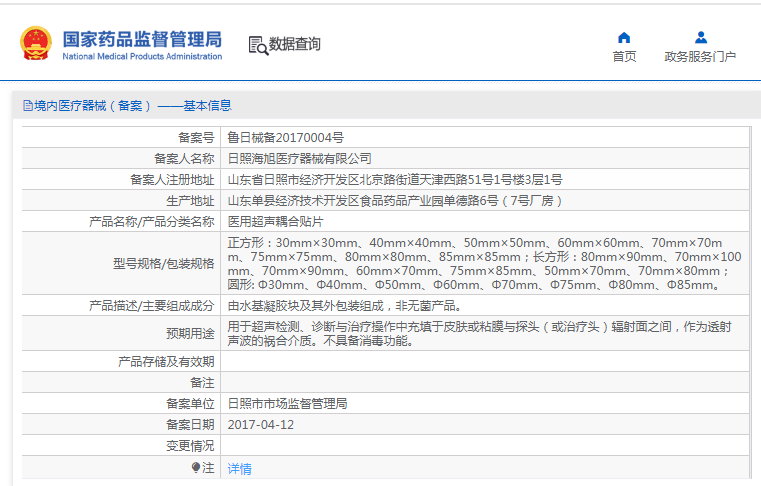The height and width of the screenshot is (486, 761).
Task: Click the 数据查询 magnifier document icon
Action: pyautogui.click(x=257, y=45)
